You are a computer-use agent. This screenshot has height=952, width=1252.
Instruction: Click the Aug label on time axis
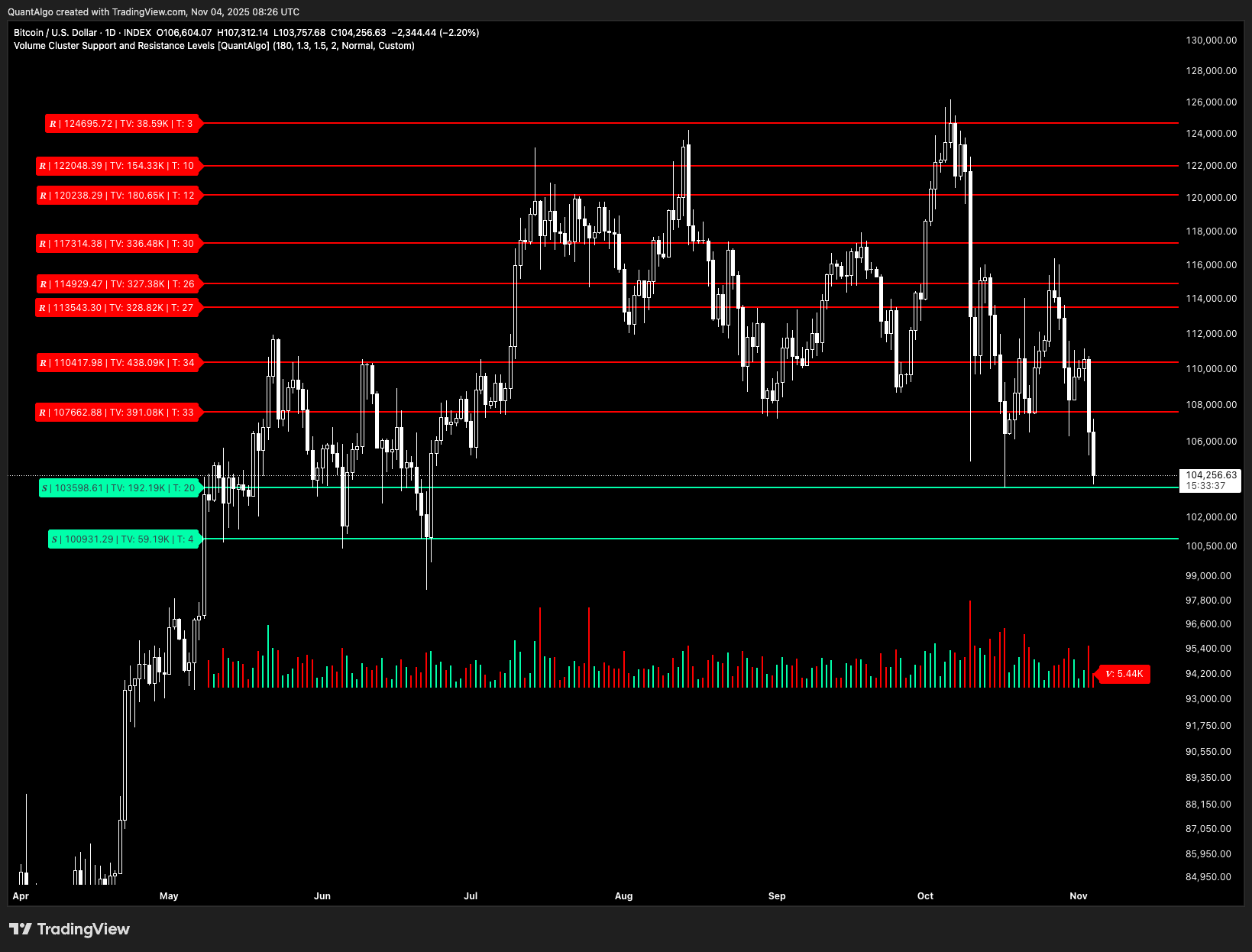point(624,896)
